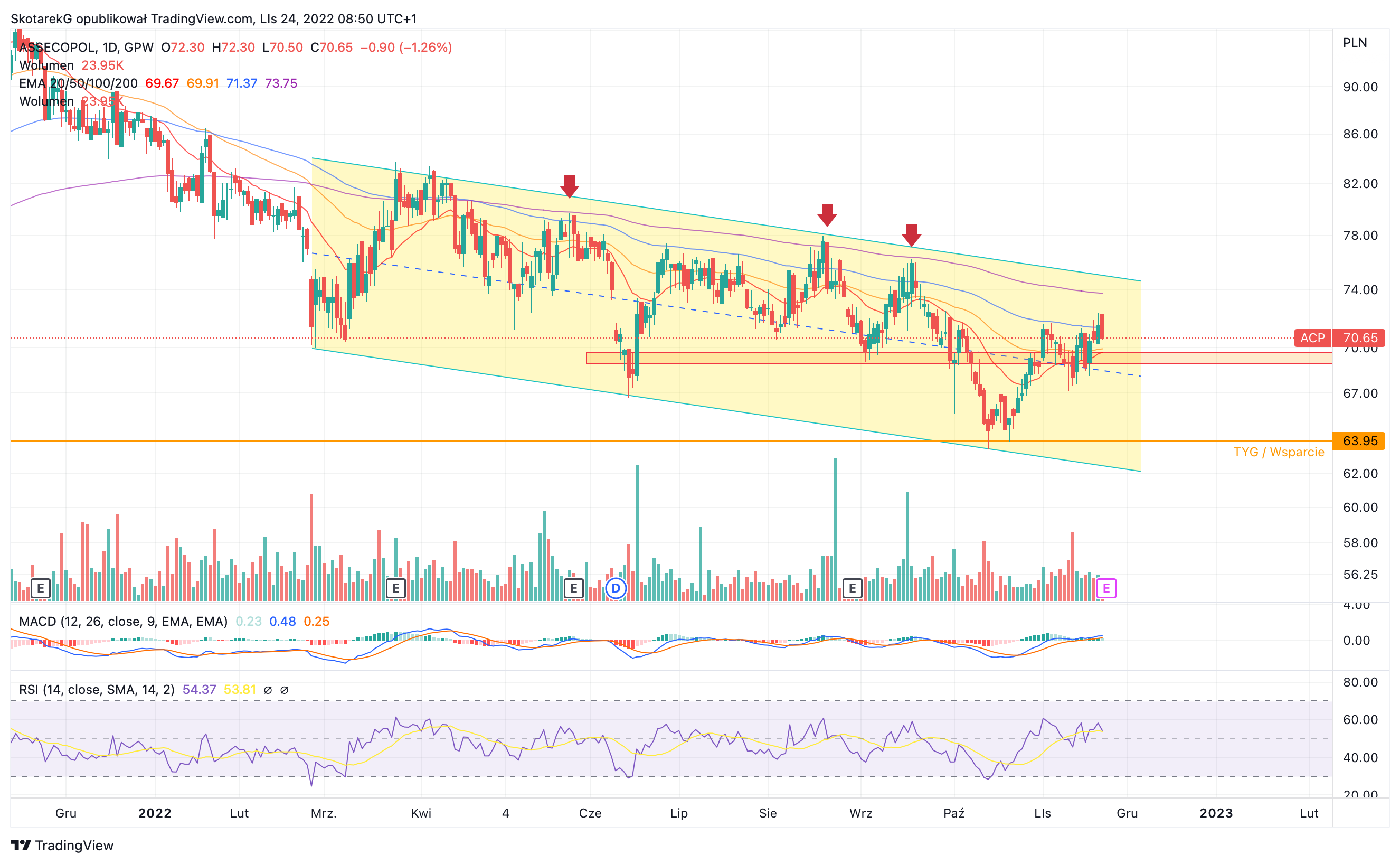The height and width of the screenshot is (864, 1400).
Task: Click the ACP price label 70.65
Action: point(1339,337)
